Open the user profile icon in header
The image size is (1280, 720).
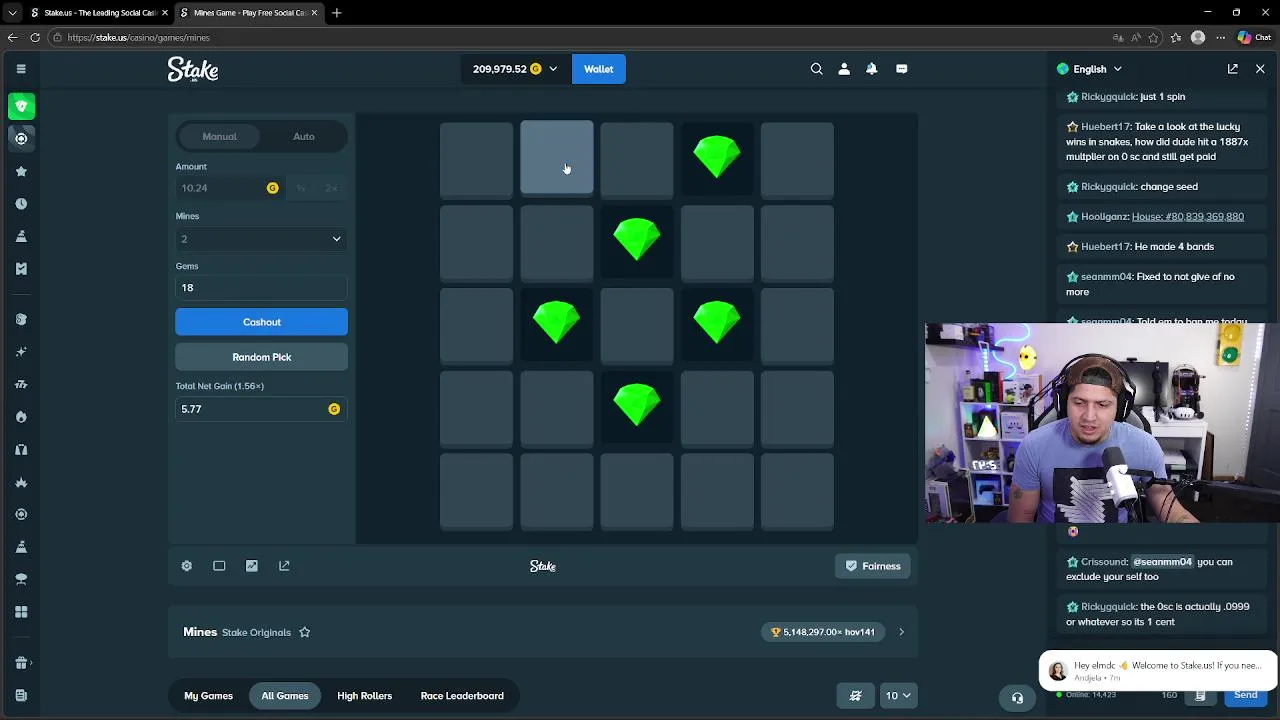point(844,69)
